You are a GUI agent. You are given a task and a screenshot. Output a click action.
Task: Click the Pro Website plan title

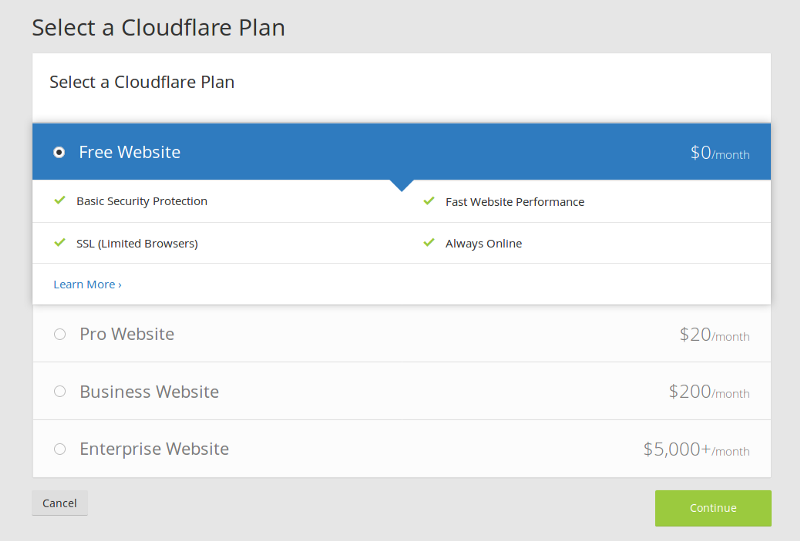point(127,334)
